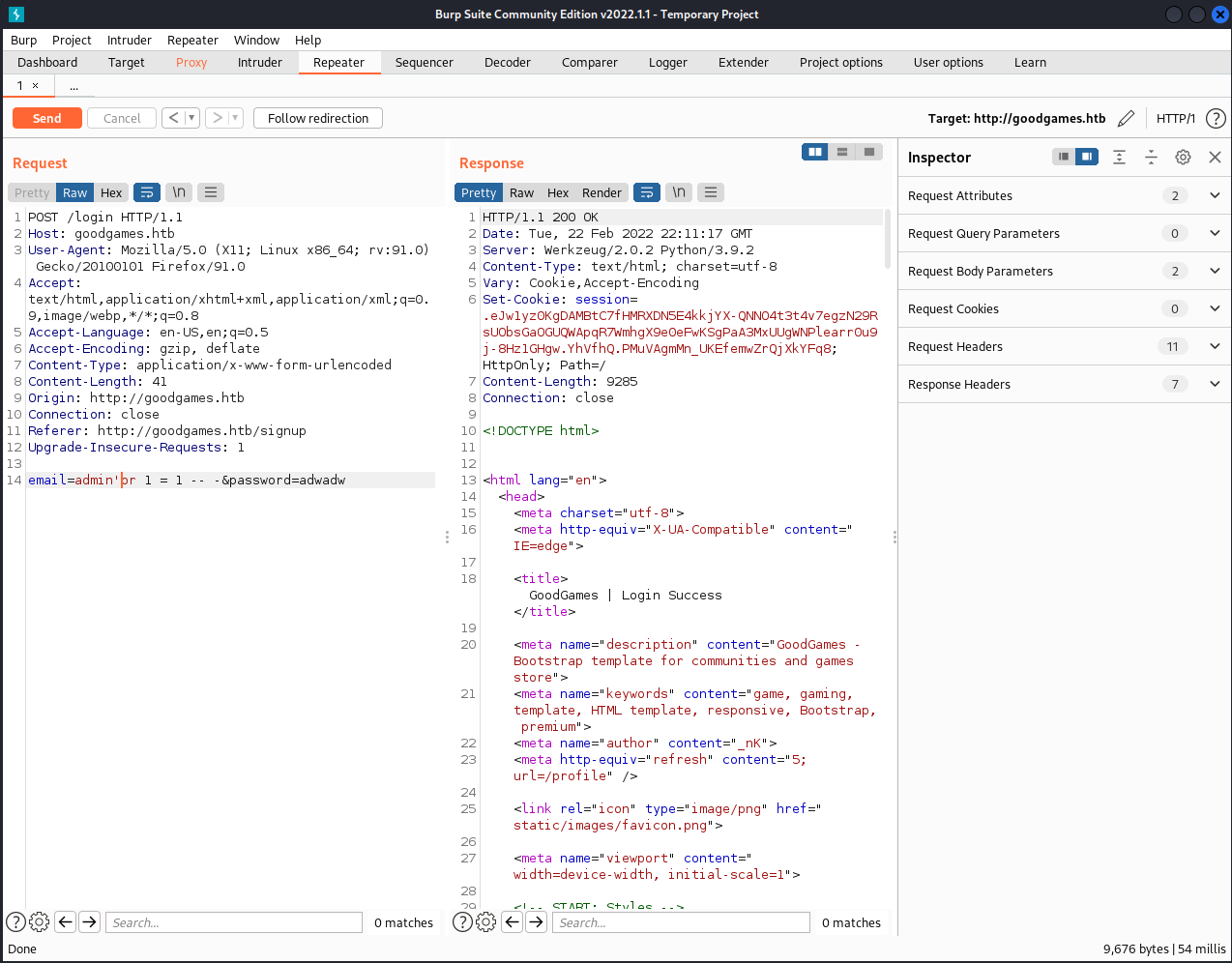Screen dimensions: 1232x963
Task: Open Response search settings gear
Action: [486, 922]
